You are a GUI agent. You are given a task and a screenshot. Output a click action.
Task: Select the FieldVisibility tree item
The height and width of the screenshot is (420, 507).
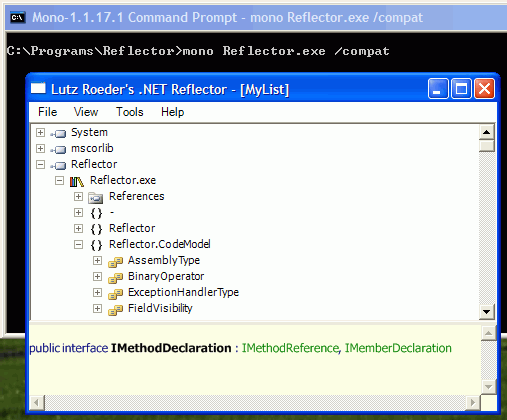pyautogui.click(x=160, y=308)
